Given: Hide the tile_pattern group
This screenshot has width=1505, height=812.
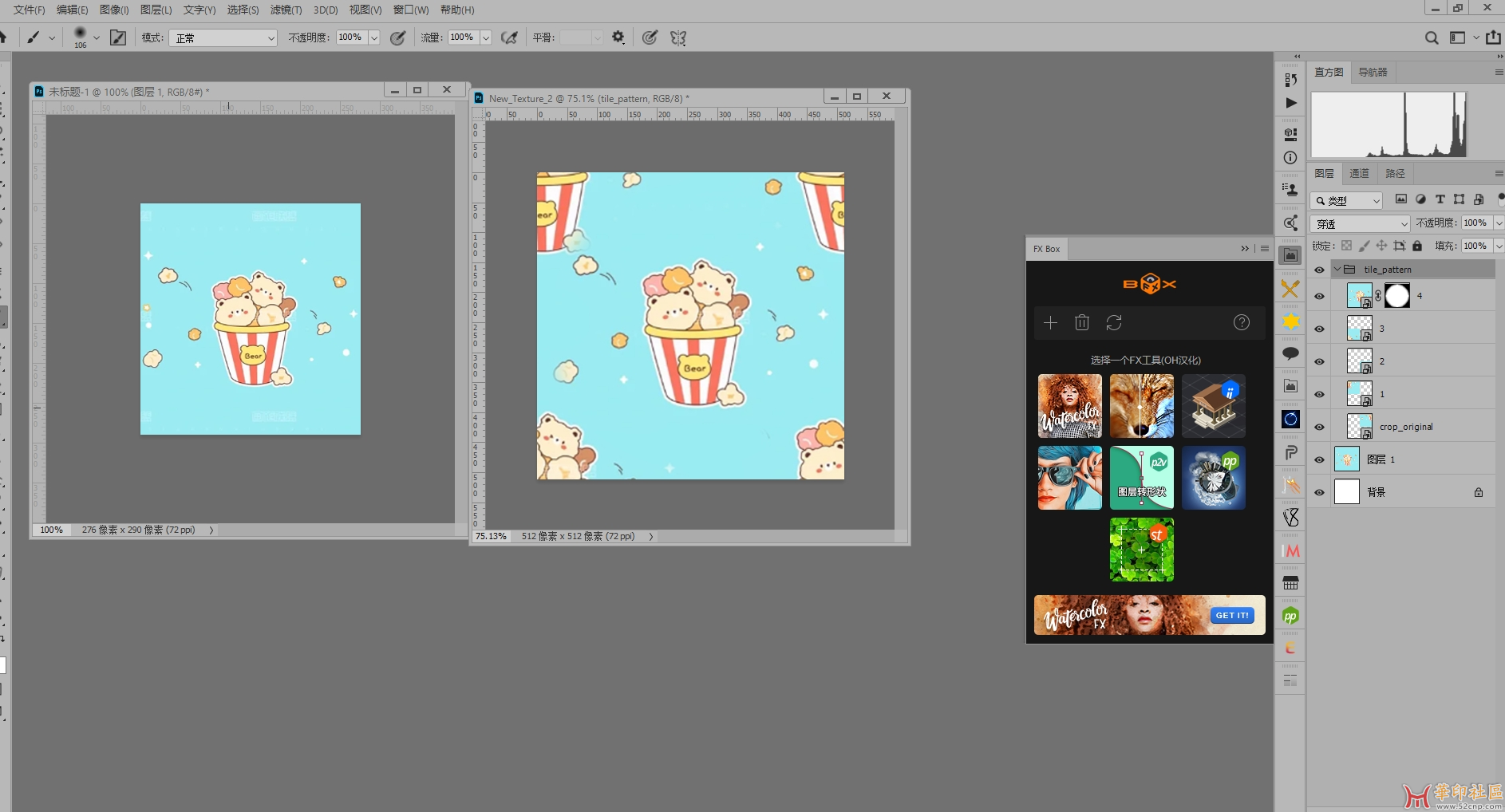Looking at the screenshot, I should (x=1319, y=270).
